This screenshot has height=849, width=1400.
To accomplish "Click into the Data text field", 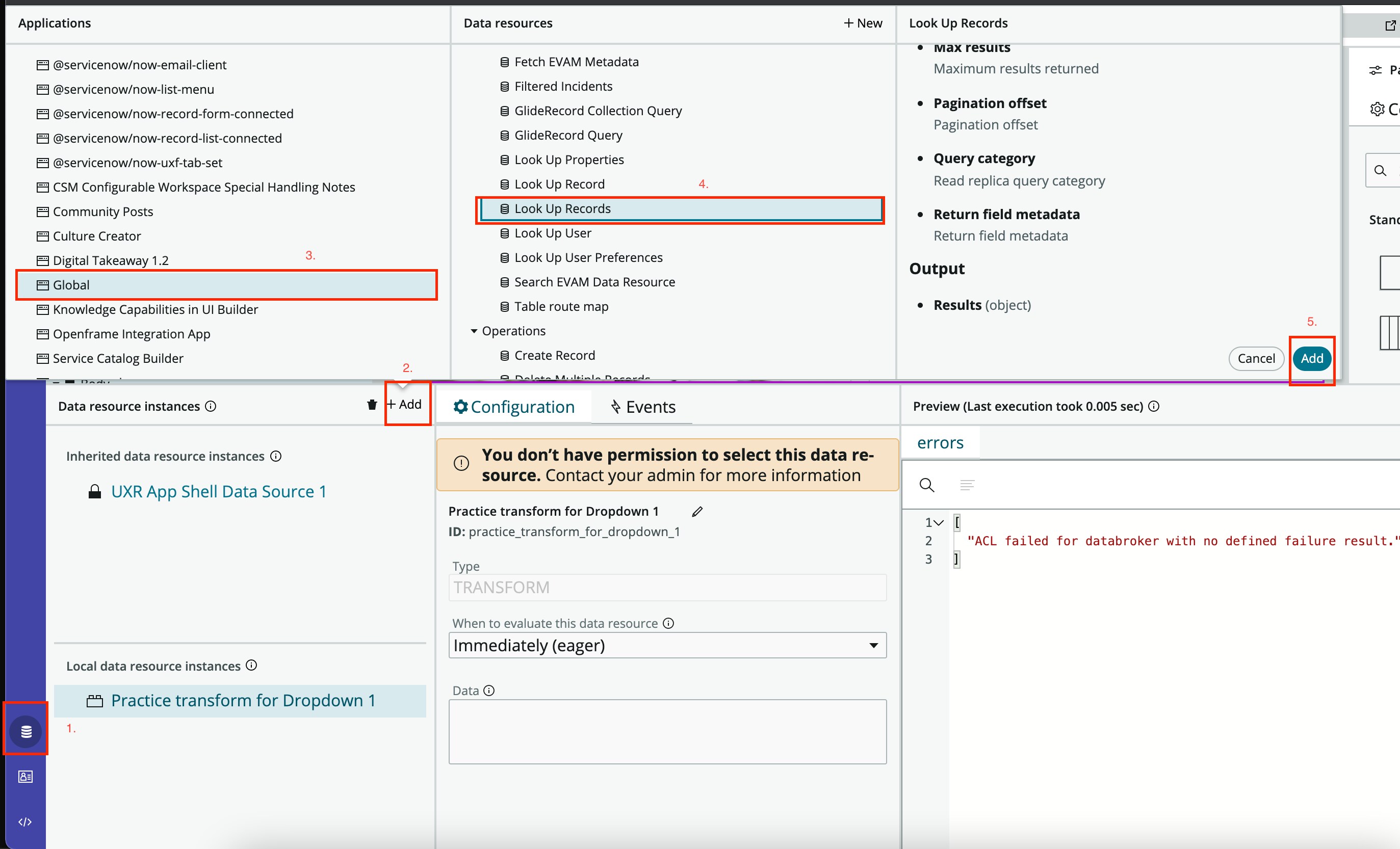I will [x=667, y=731].
